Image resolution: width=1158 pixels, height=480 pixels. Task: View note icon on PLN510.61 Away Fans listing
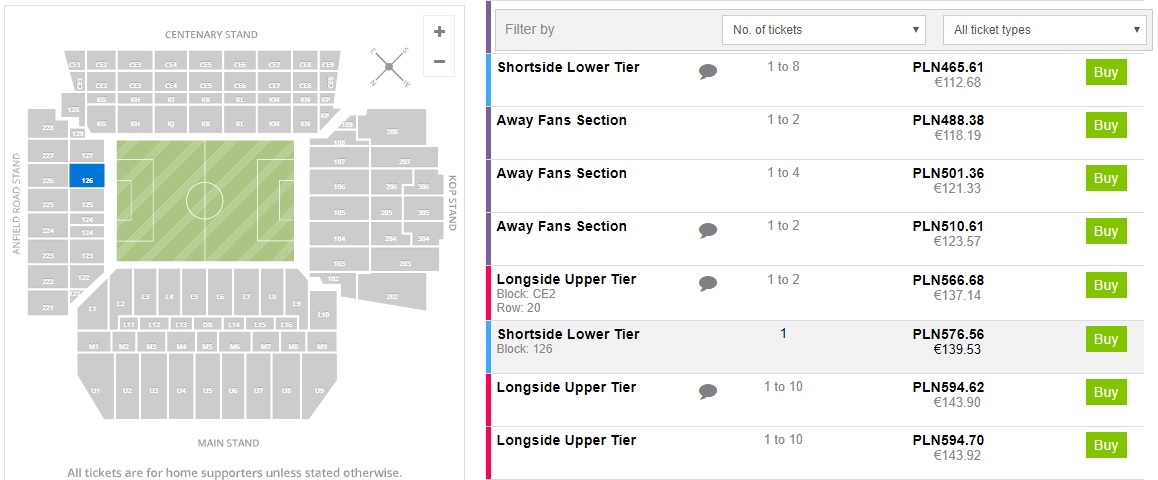tap(708, 230)
